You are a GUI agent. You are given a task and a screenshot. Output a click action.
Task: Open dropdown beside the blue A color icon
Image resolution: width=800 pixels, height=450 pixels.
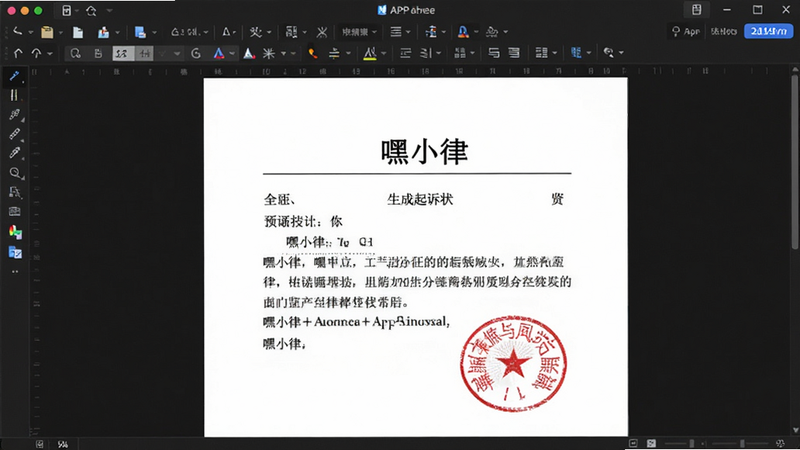point(232,53)
